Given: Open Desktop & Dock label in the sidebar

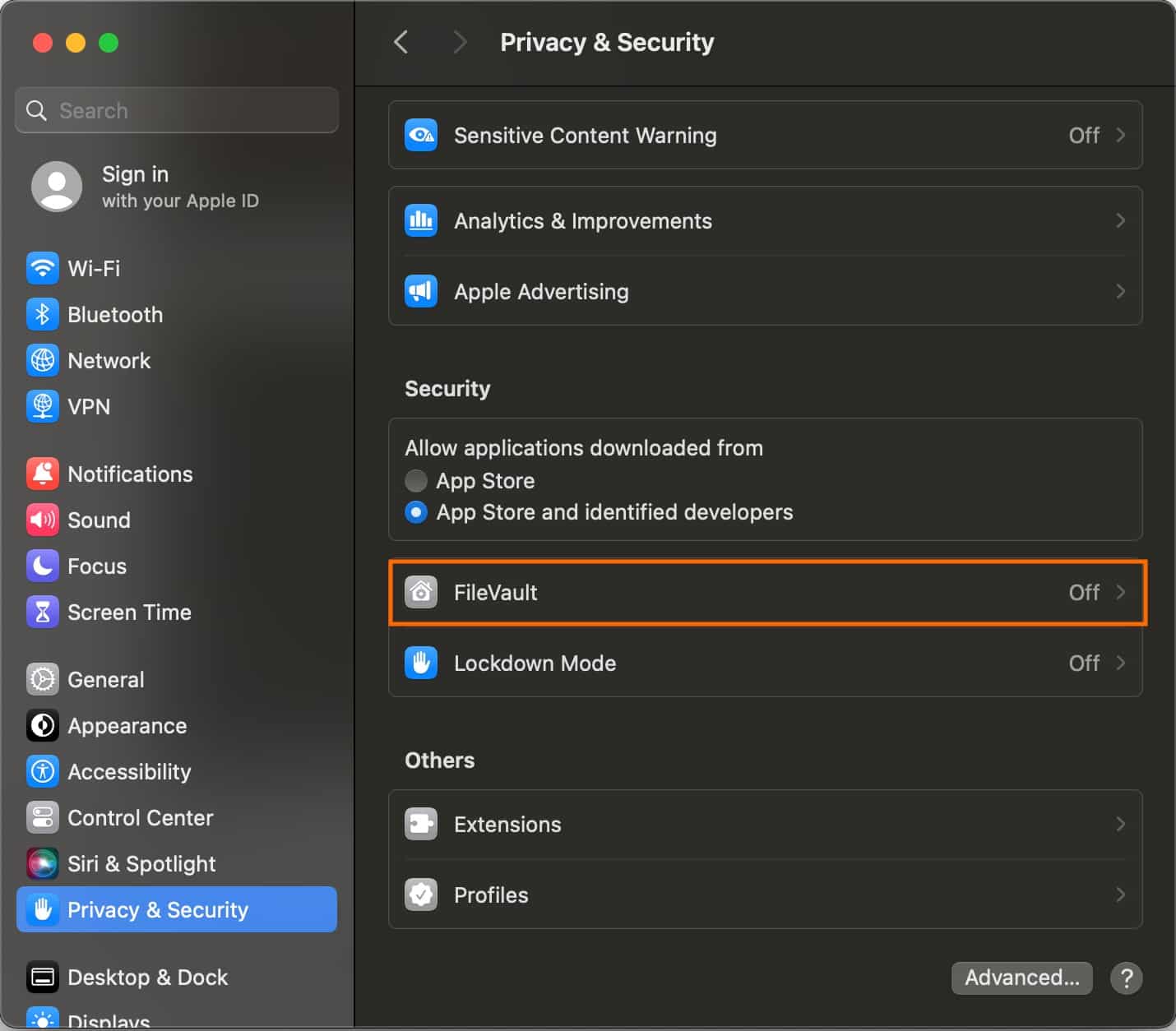Looking at the screenshot, I should (147, 977).
